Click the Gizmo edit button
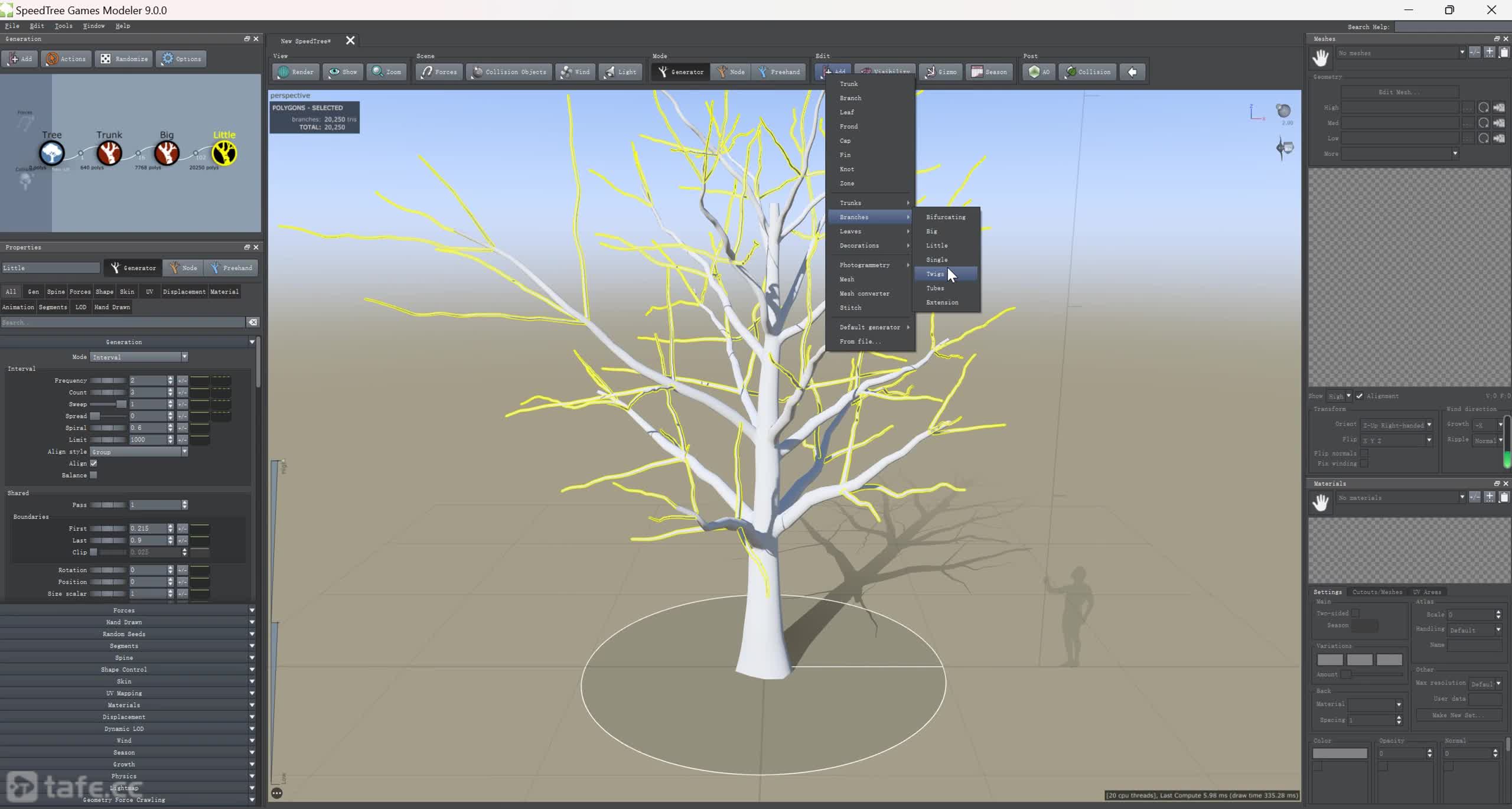The image size is (1512, 809). pyautogui.click(x=940, y=72)
